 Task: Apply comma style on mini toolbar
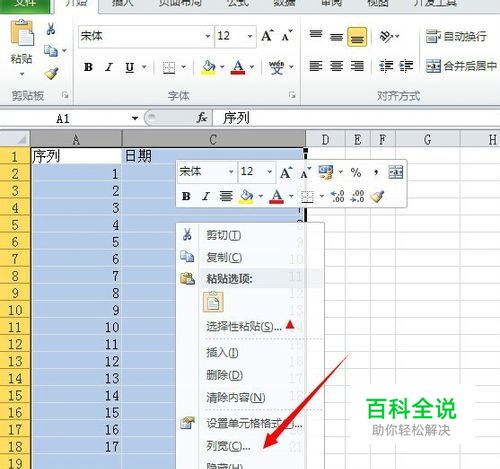pyautogui.click(x=376, y=172)
